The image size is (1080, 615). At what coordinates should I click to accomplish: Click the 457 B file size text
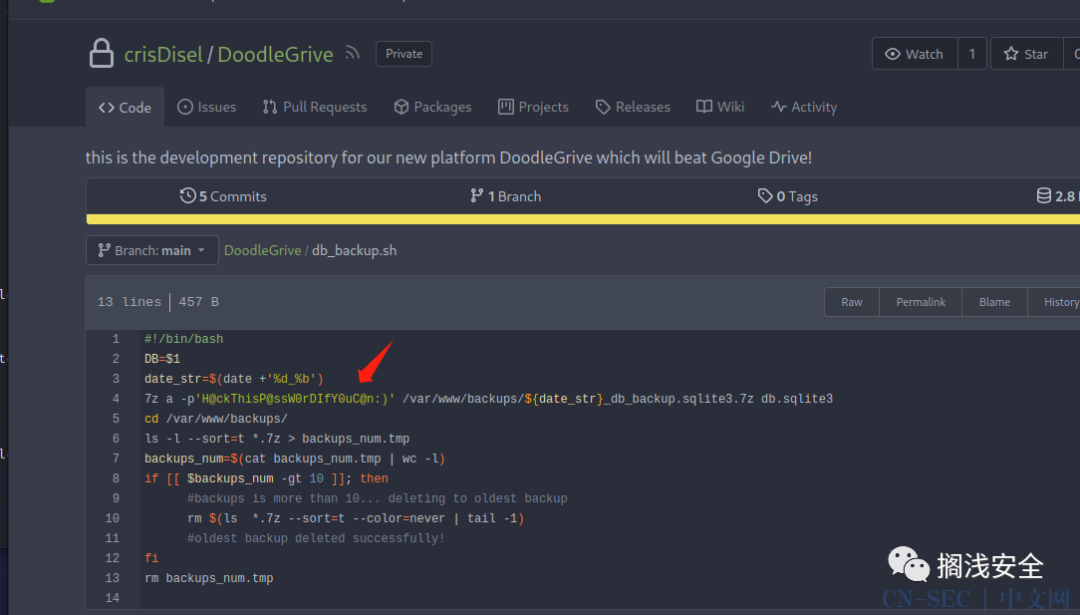click(199, 302)
